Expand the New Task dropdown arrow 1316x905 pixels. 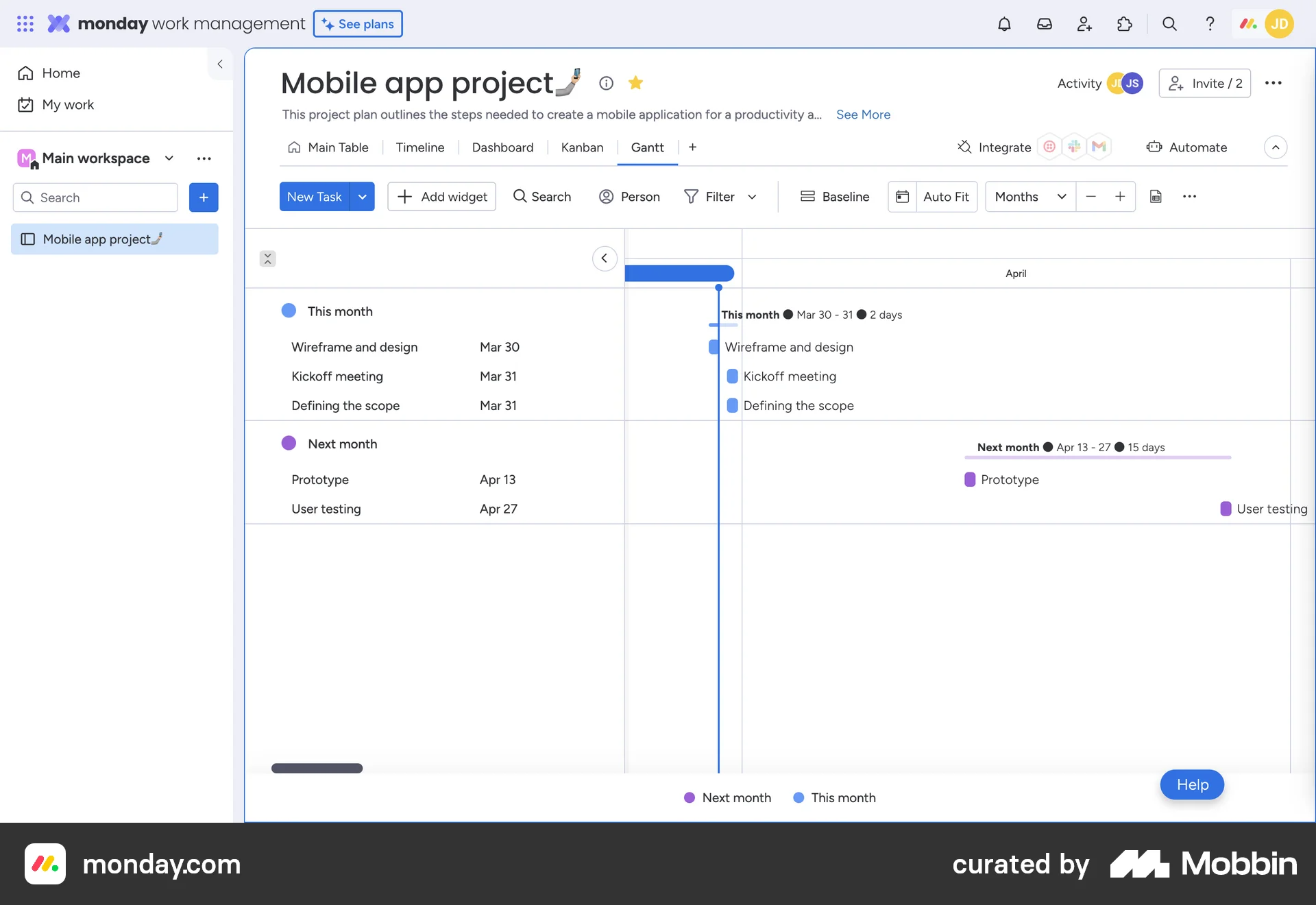[362, 197]
